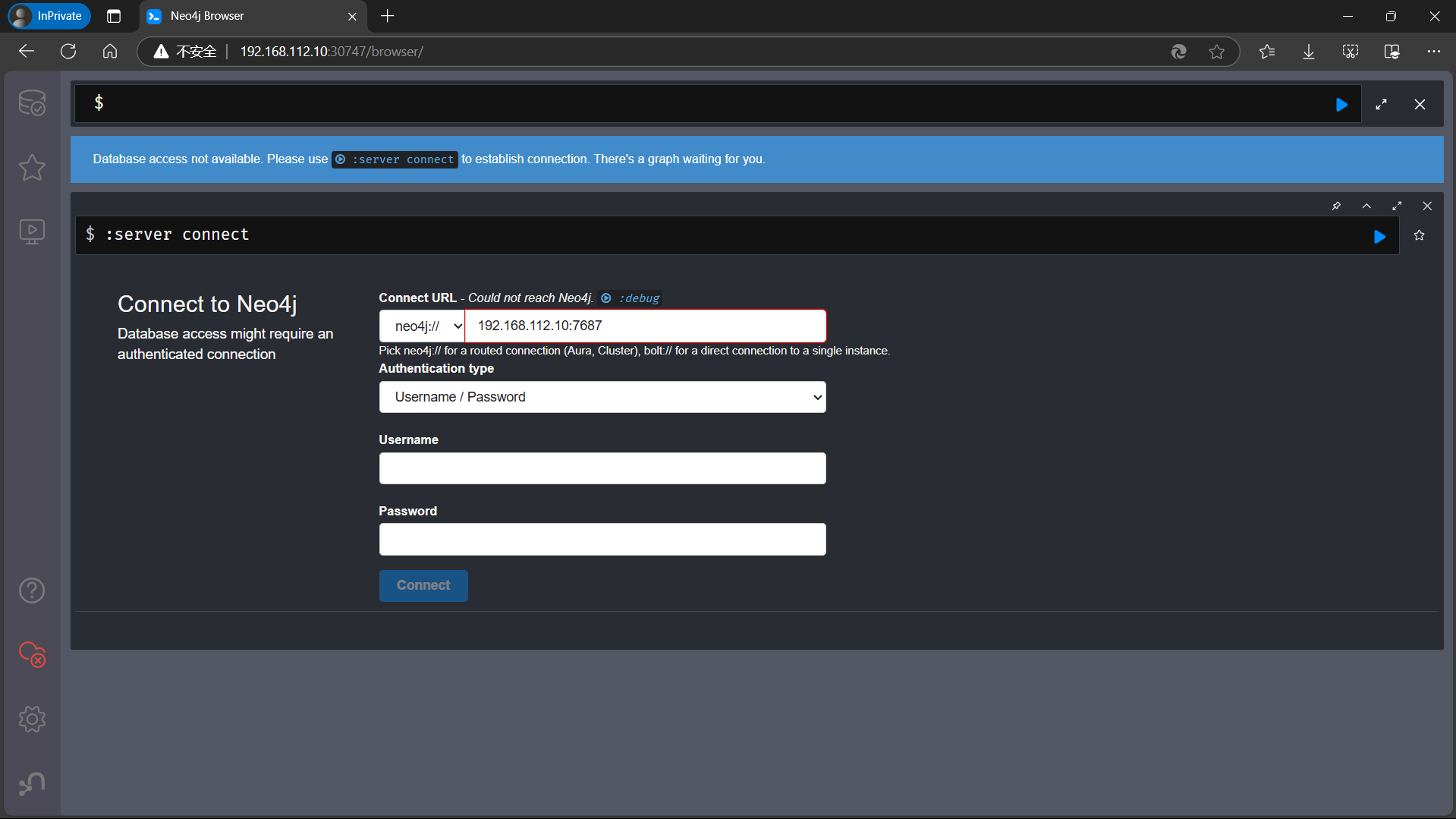Open the Favorites star sidebar icon

[32, 167]
